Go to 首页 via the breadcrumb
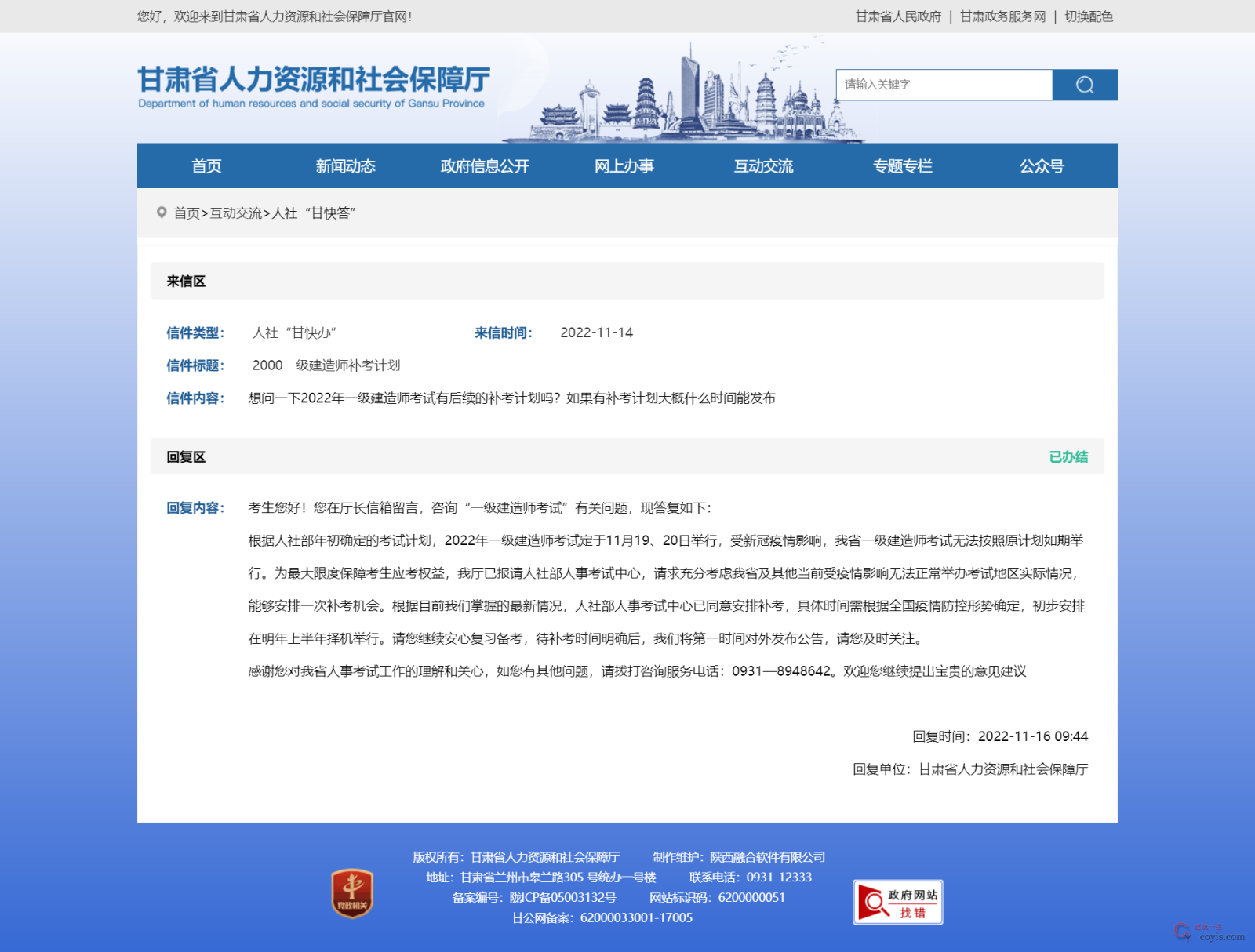1255x952 pixels. click(187, 213)
